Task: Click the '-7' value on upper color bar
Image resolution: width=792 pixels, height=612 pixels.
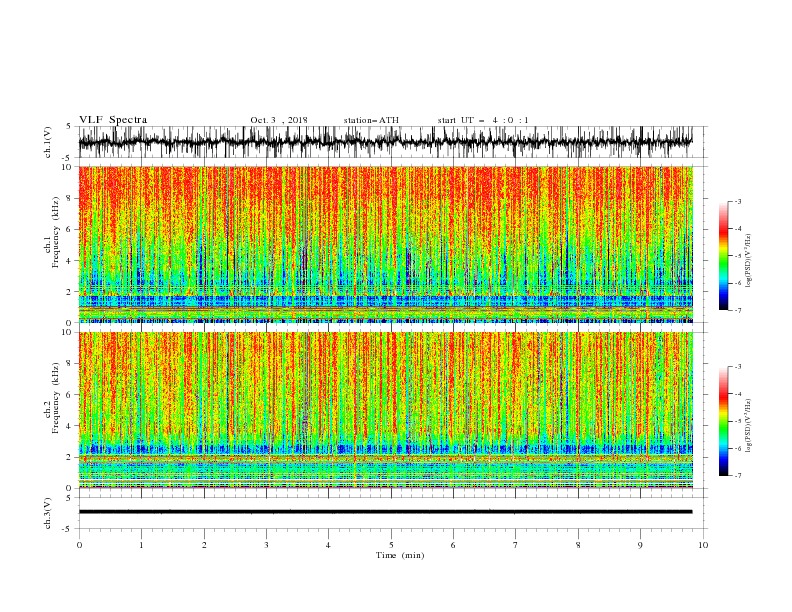Action: pos(737,310)
